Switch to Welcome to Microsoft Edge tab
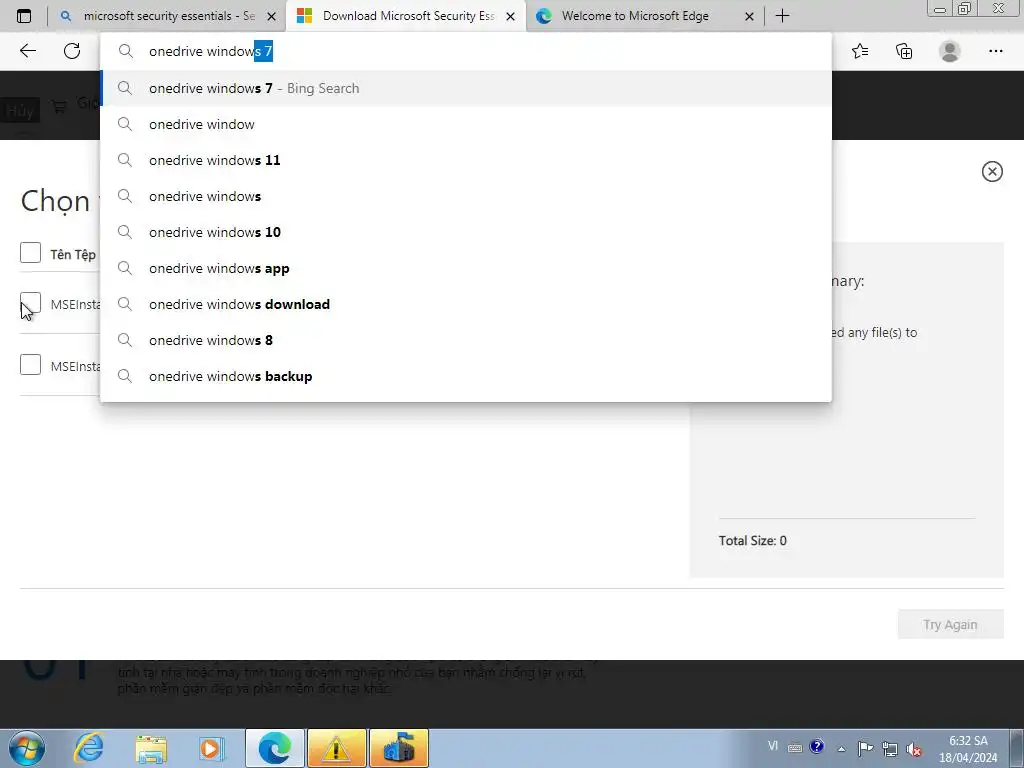This screenshot has height=768, width=1024. click(x=645, y=16)
